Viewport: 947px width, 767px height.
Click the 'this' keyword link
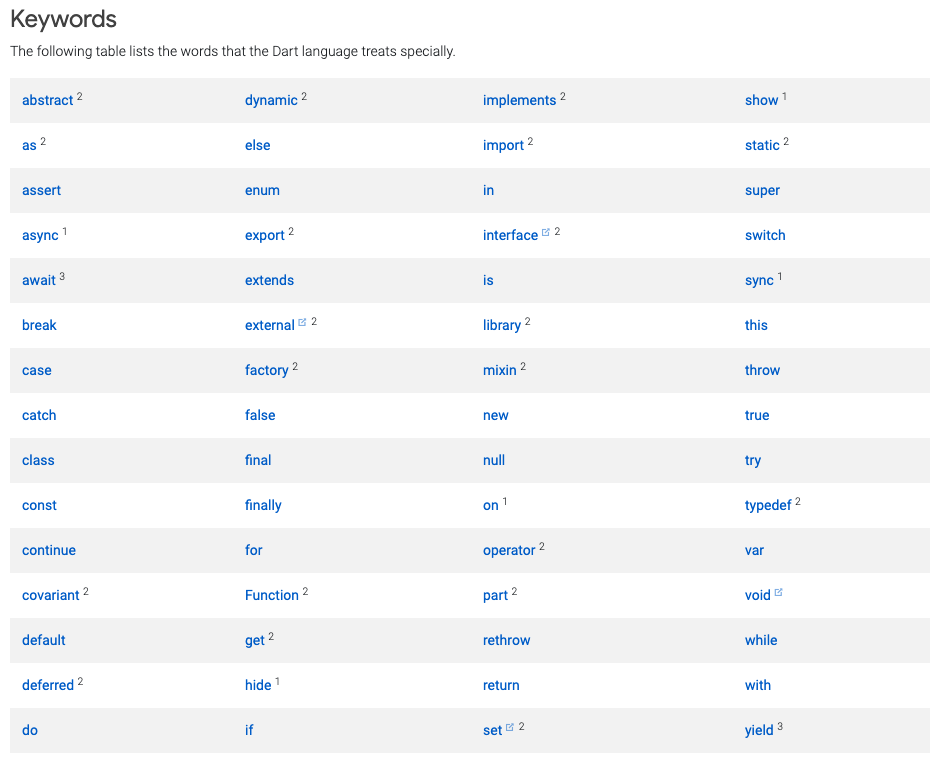(x=756, y=326)
